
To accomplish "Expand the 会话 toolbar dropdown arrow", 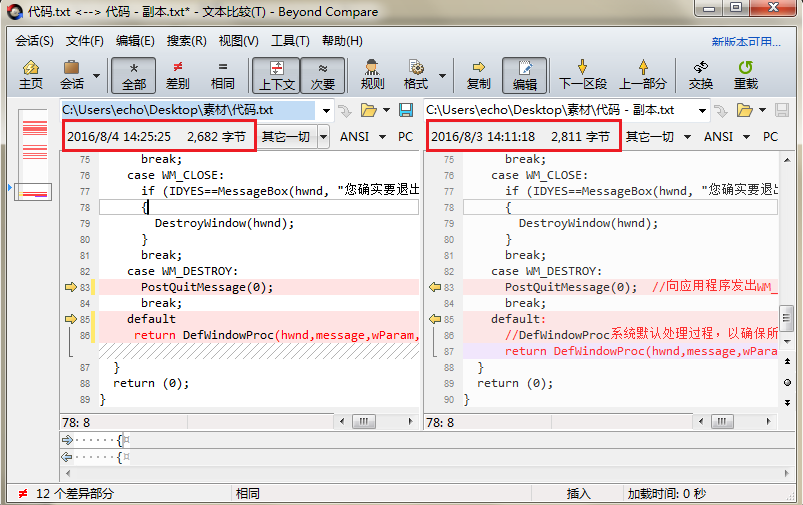I will point(96,76).
